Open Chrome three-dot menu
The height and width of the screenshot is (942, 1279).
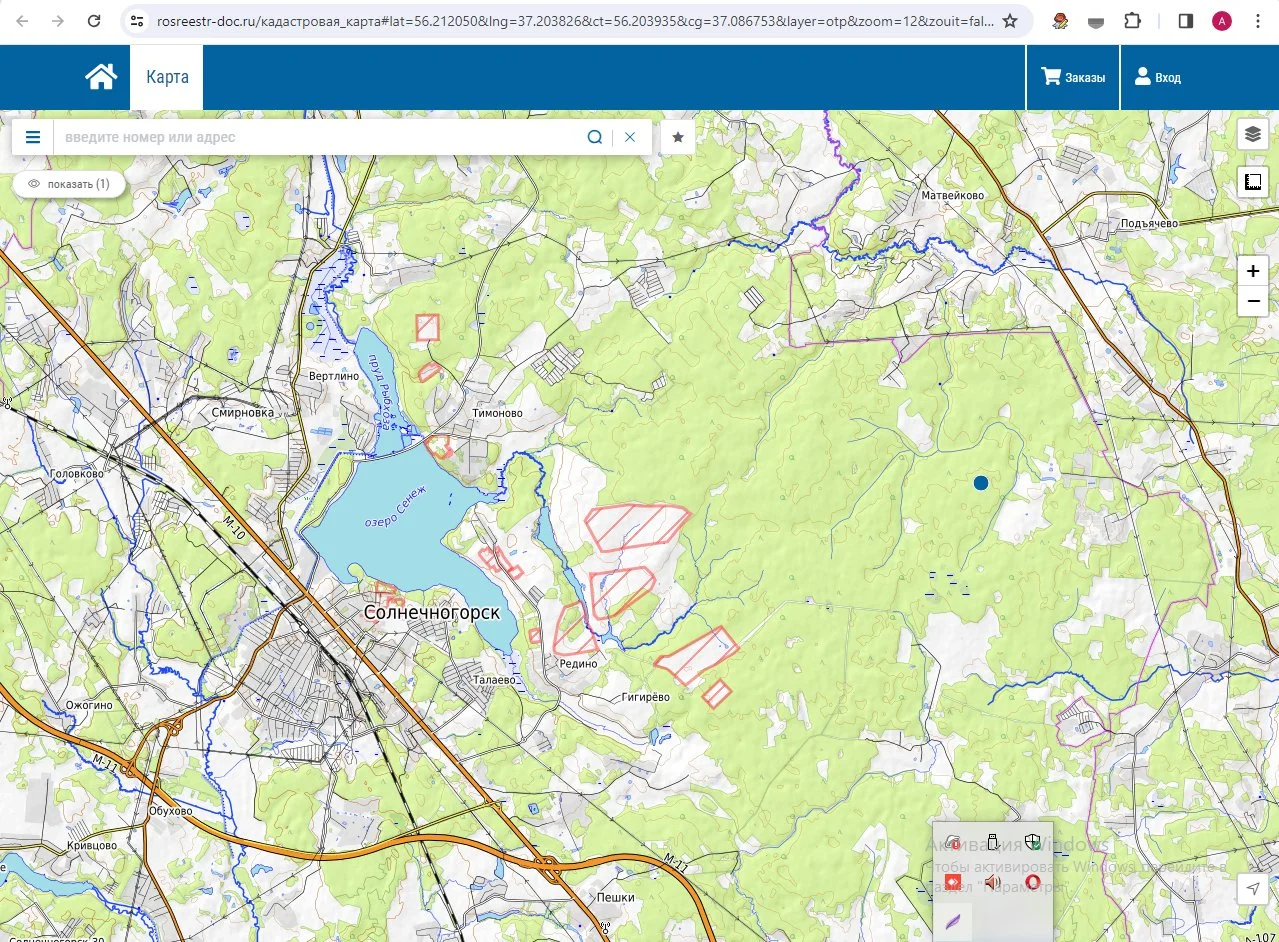(1258, 21)
